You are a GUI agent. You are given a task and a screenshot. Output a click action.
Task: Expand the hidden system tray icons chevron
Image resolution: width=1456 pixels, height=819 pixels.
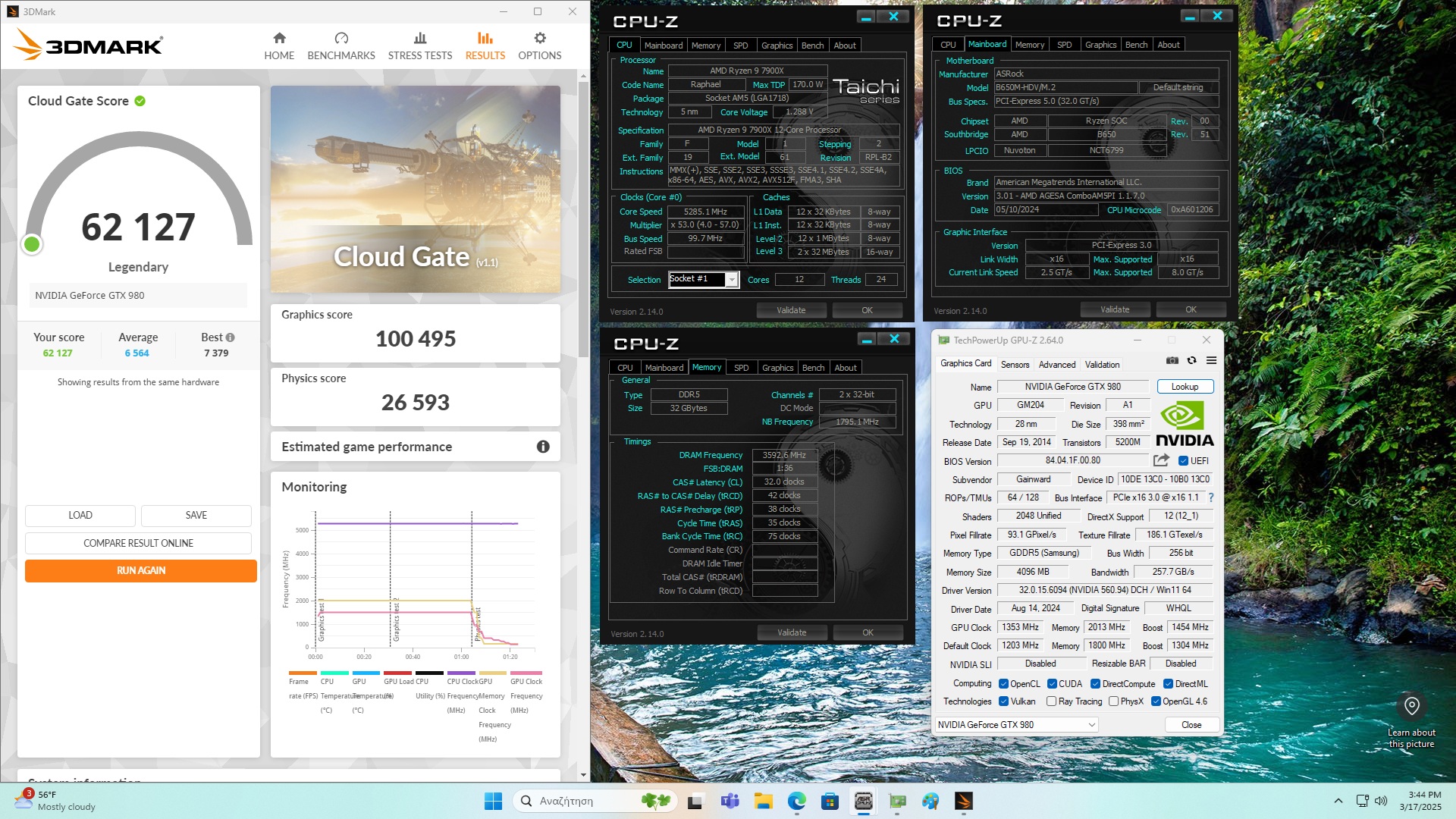click(x=1338, y=801)
